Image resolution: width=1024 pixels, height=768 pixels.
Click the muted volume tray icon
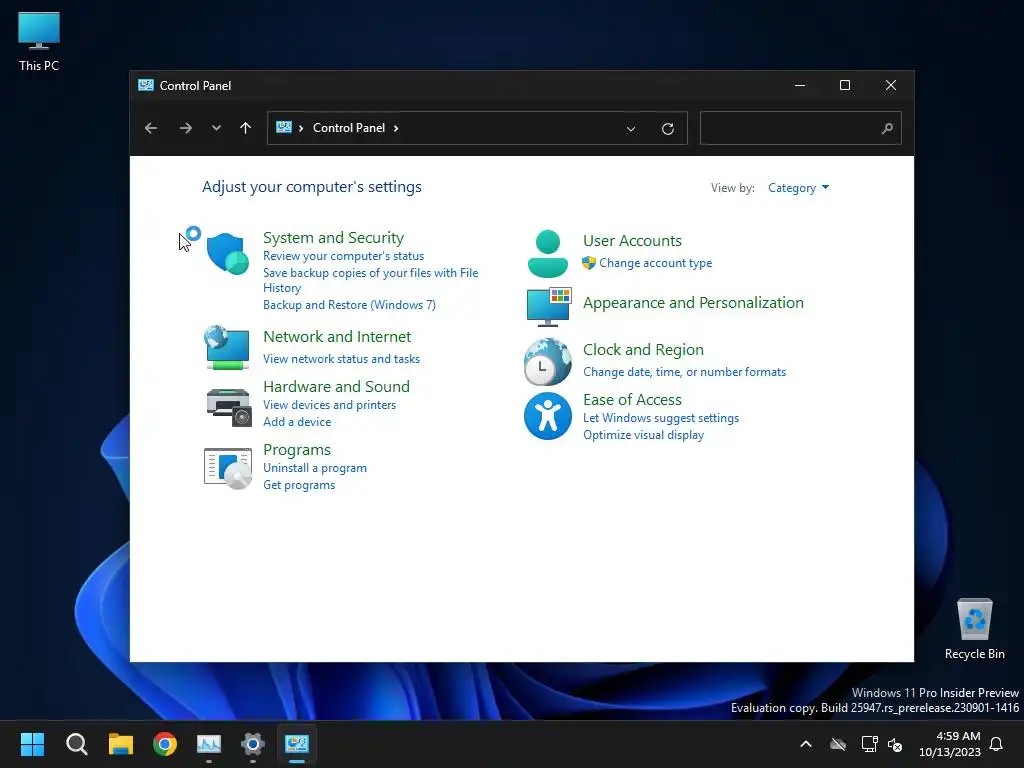[895, 744]
